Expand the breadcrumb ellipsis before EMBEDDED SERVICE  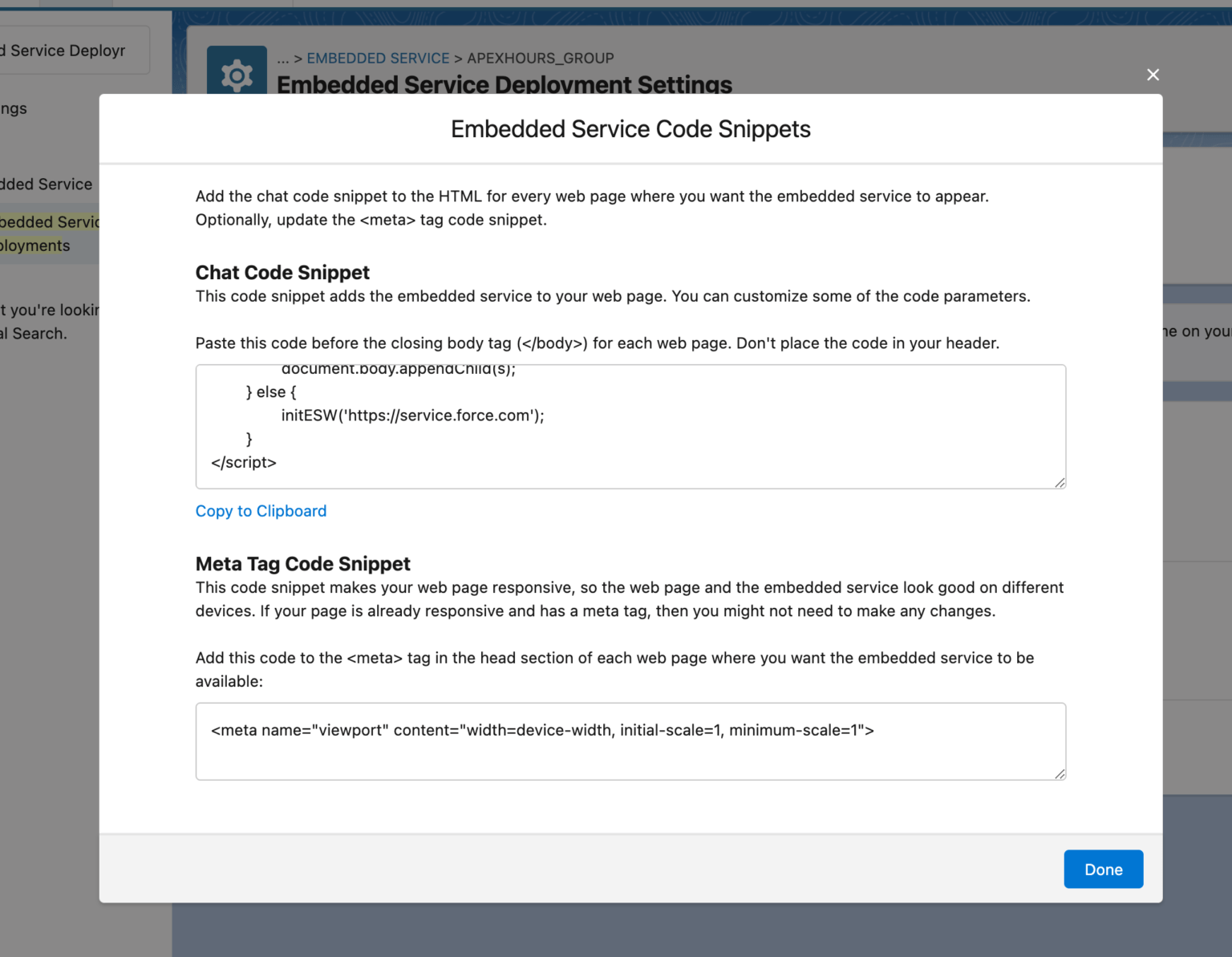click(x=282, y=58)
